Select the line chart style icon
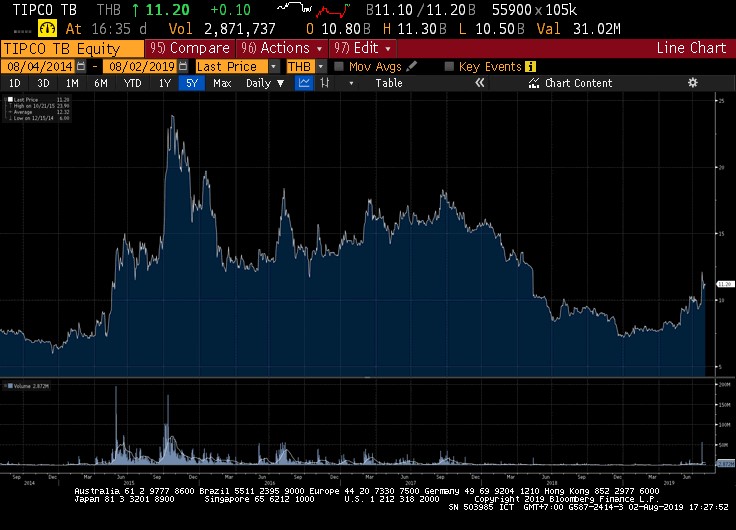The height and width of the screenshot is (530, 736). 304,83
